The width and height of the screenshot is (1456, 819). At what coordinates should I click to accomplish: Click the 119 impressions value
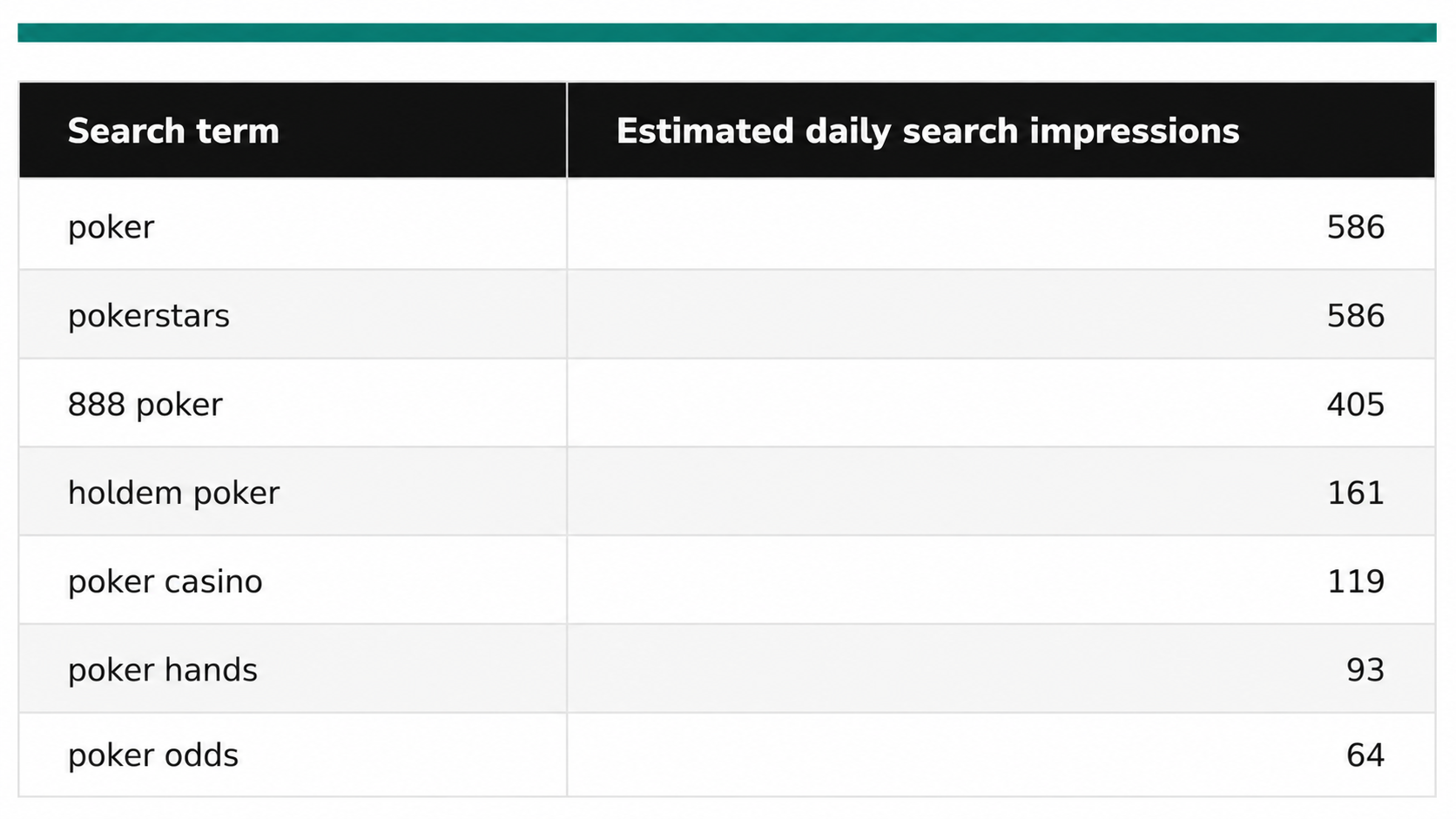click(x=1355, y=581)
